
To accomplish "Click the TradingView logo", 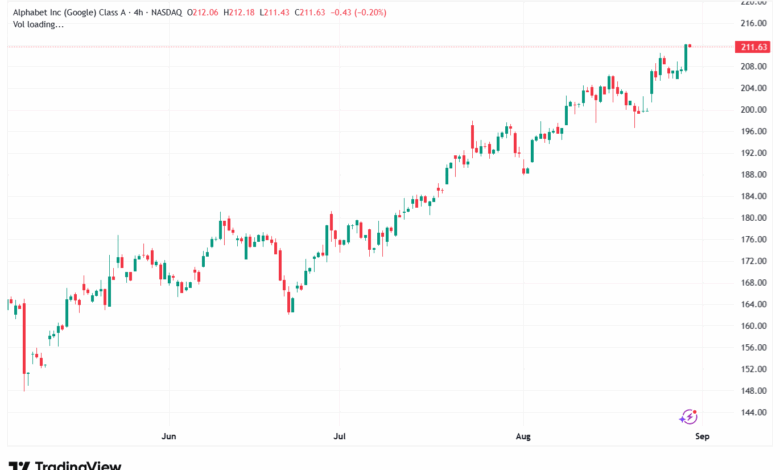I will (66, 464).
